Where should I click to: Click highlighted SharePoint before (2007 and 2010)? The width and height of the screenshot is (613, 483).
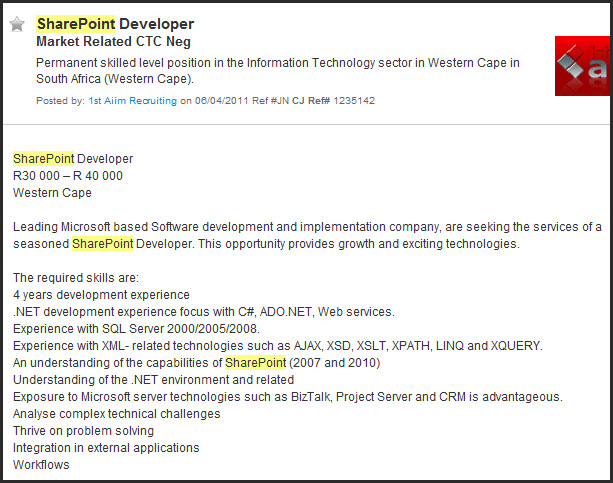255,363
